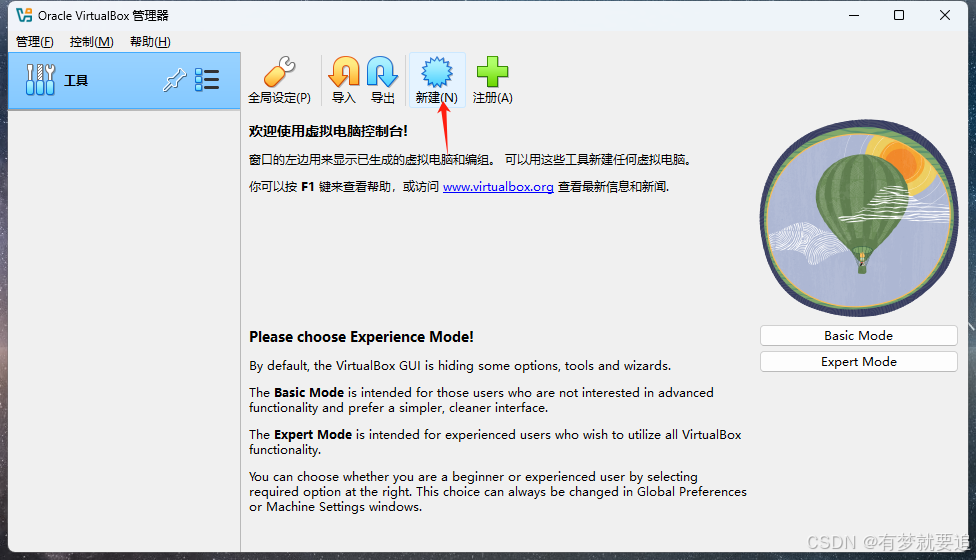Click the '欢迎使用虚拟电脑控制台!' heading
Image resolution: width=976 pixels, height=560 pixels.
point(328,131)
